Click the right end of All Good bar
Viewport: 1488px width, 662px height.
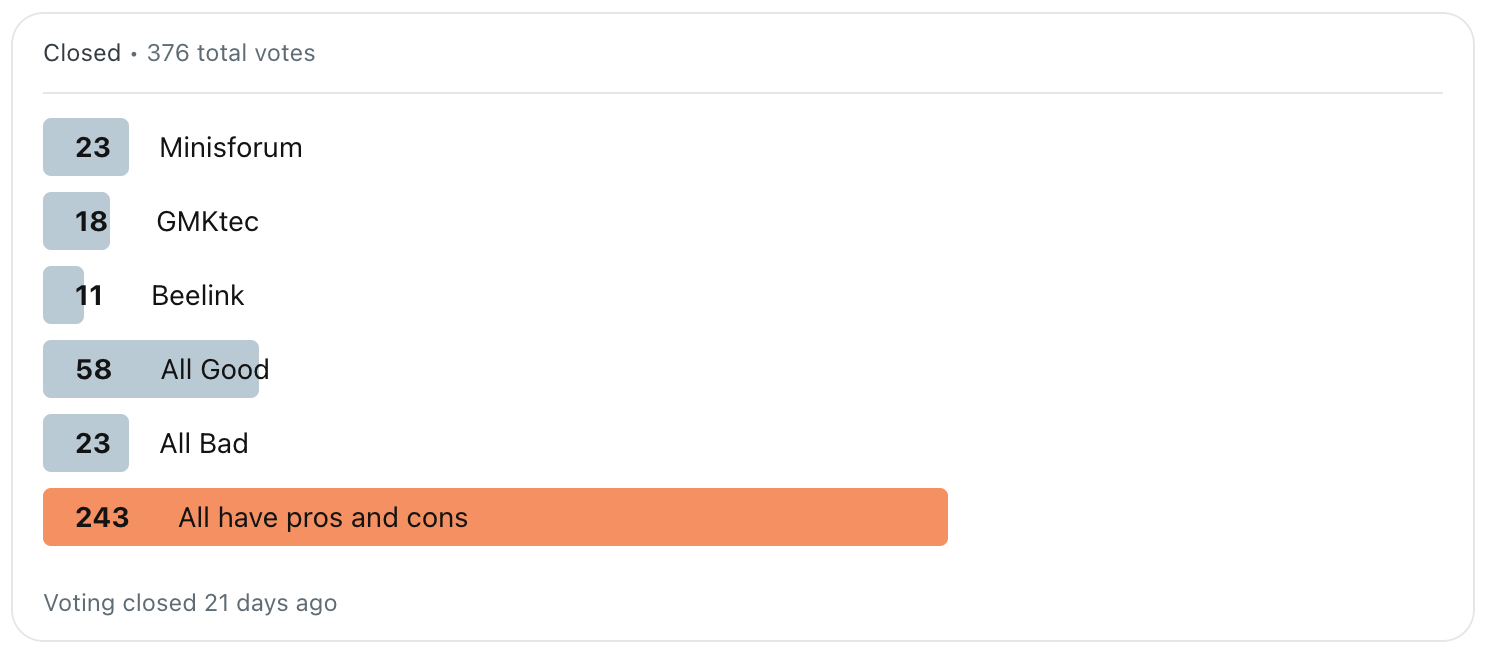[x=252, y=370]
